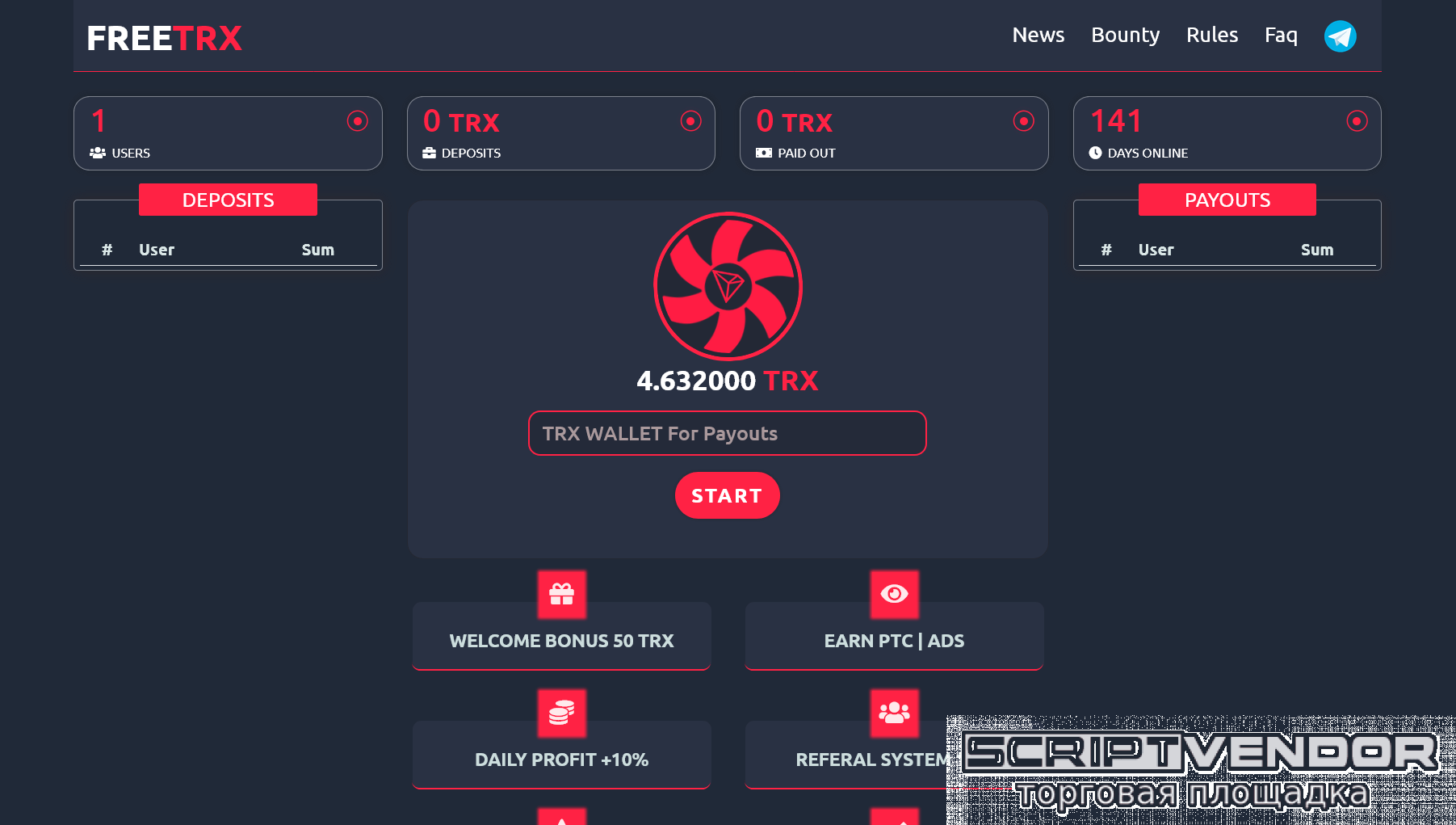The width and height of the screenshot is (1456, 825).
Task: Click the clock icon beside DAYS ONLINE
Action: 1095,153
